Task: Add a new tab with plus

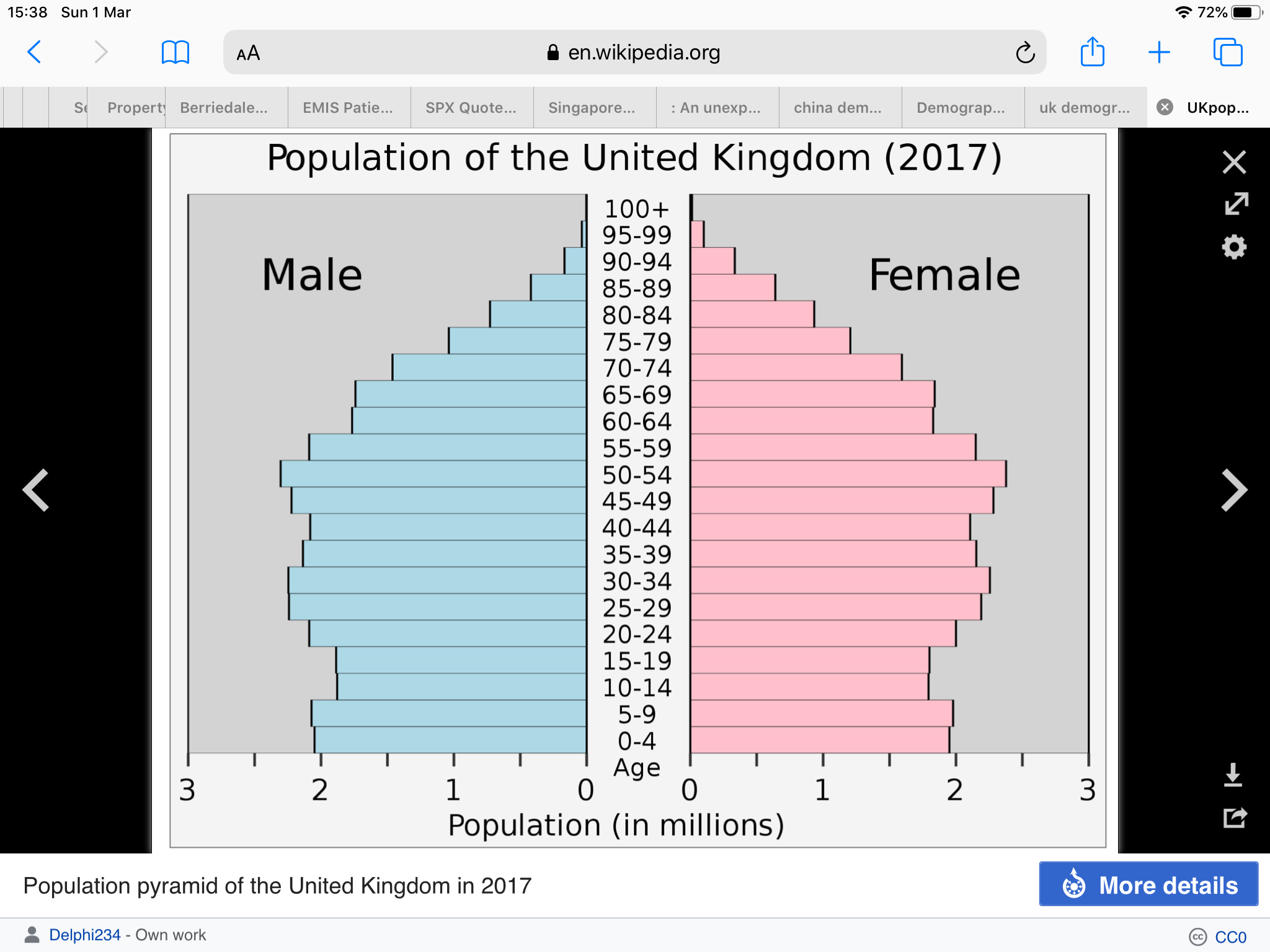Action: (1158, 52)
